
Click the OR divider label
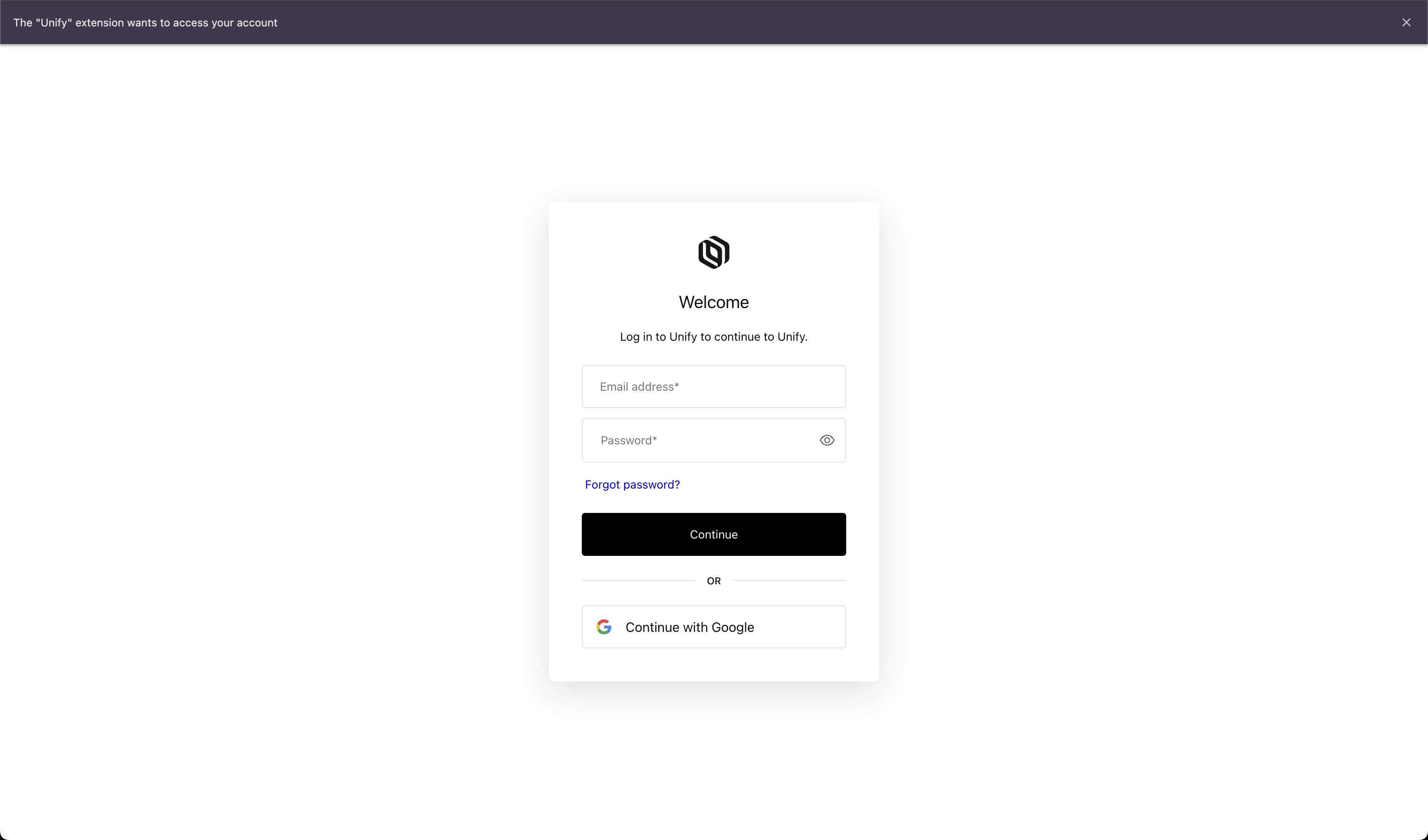pos(714,581)
